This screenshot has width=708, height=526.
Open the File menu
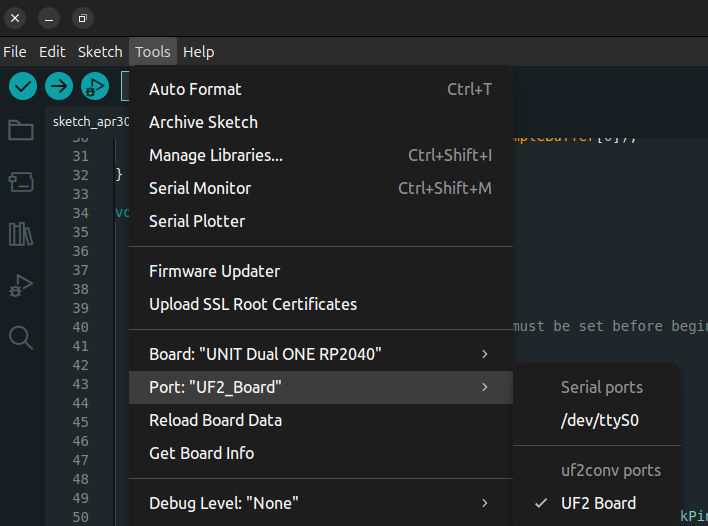pos(14,52)
